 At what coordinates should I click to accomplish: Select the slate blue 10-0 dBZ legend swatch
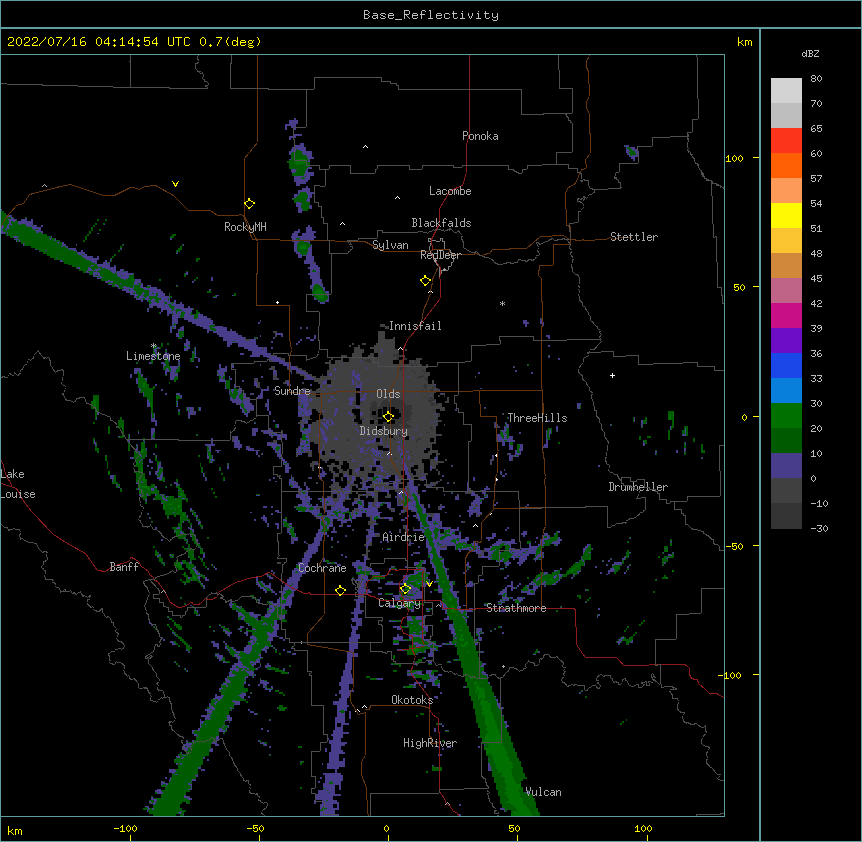coord(786,466)
